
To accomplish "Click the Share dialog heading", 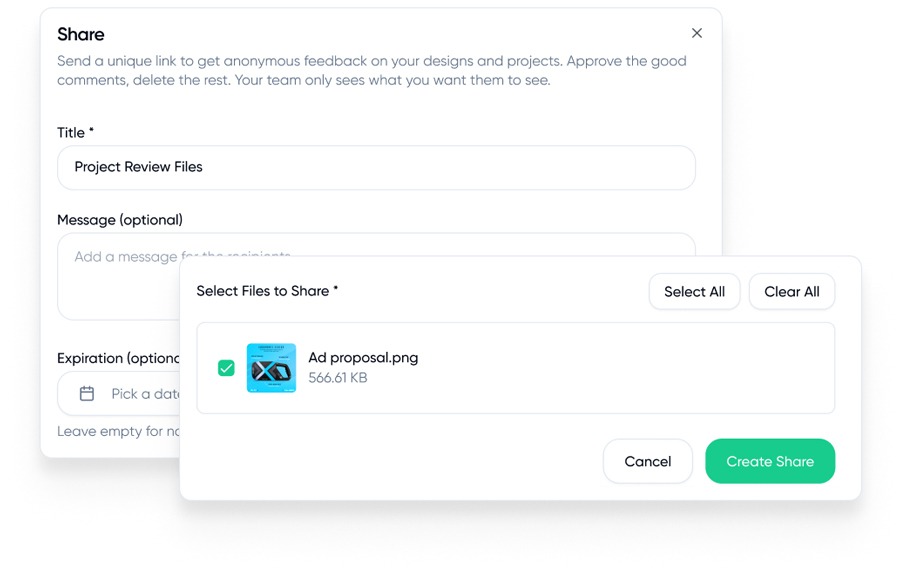I will [x=81, y=34].
